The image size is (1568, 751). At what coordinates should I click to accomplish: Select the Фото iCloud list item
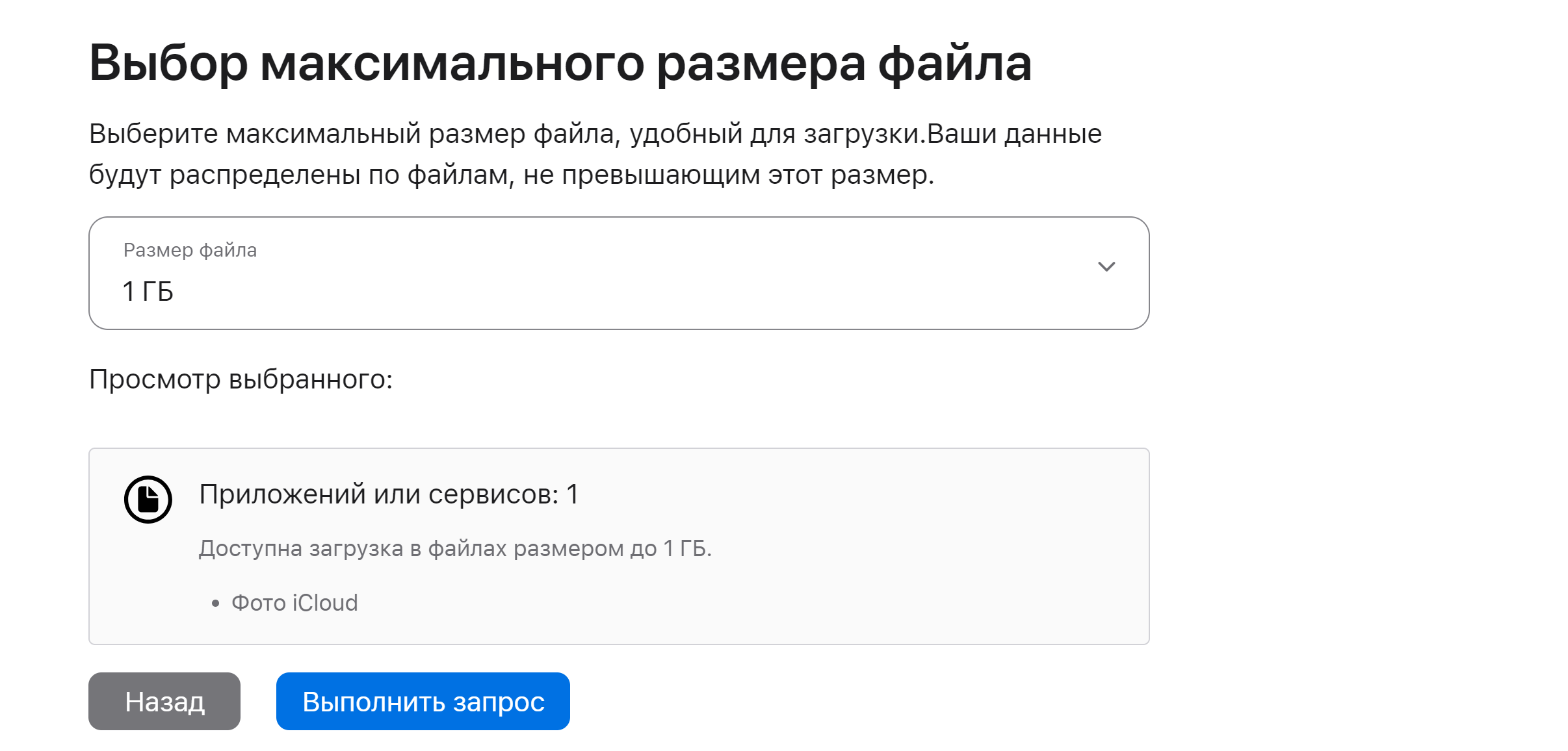point(294,603)
